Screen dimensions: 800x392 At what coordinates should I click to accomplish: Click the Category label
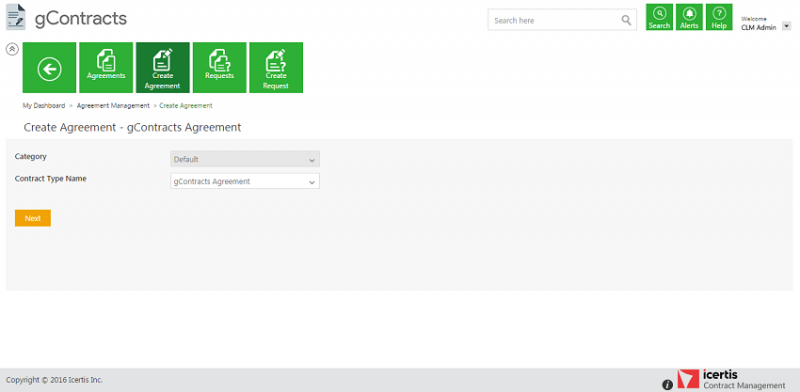tap(31, 156)
